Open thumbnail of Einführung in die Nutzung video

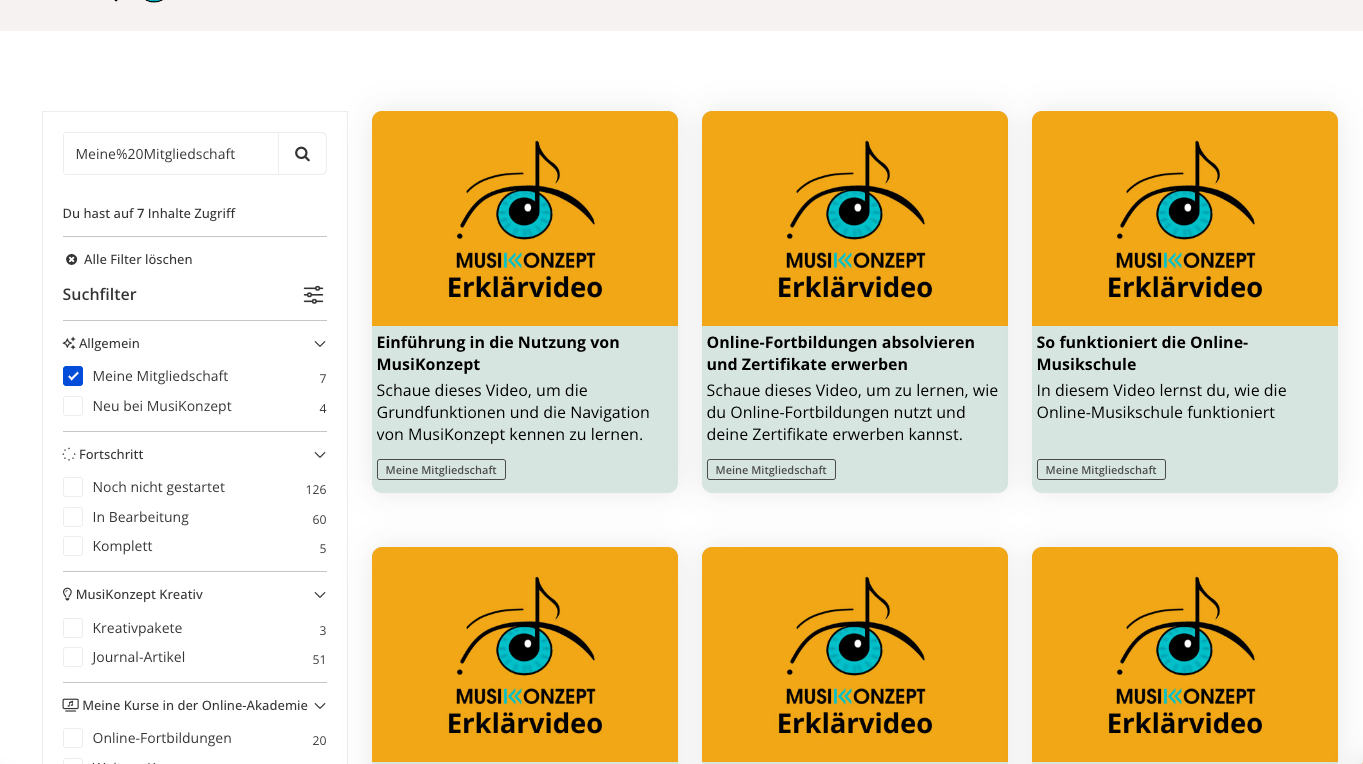point(525,218)
